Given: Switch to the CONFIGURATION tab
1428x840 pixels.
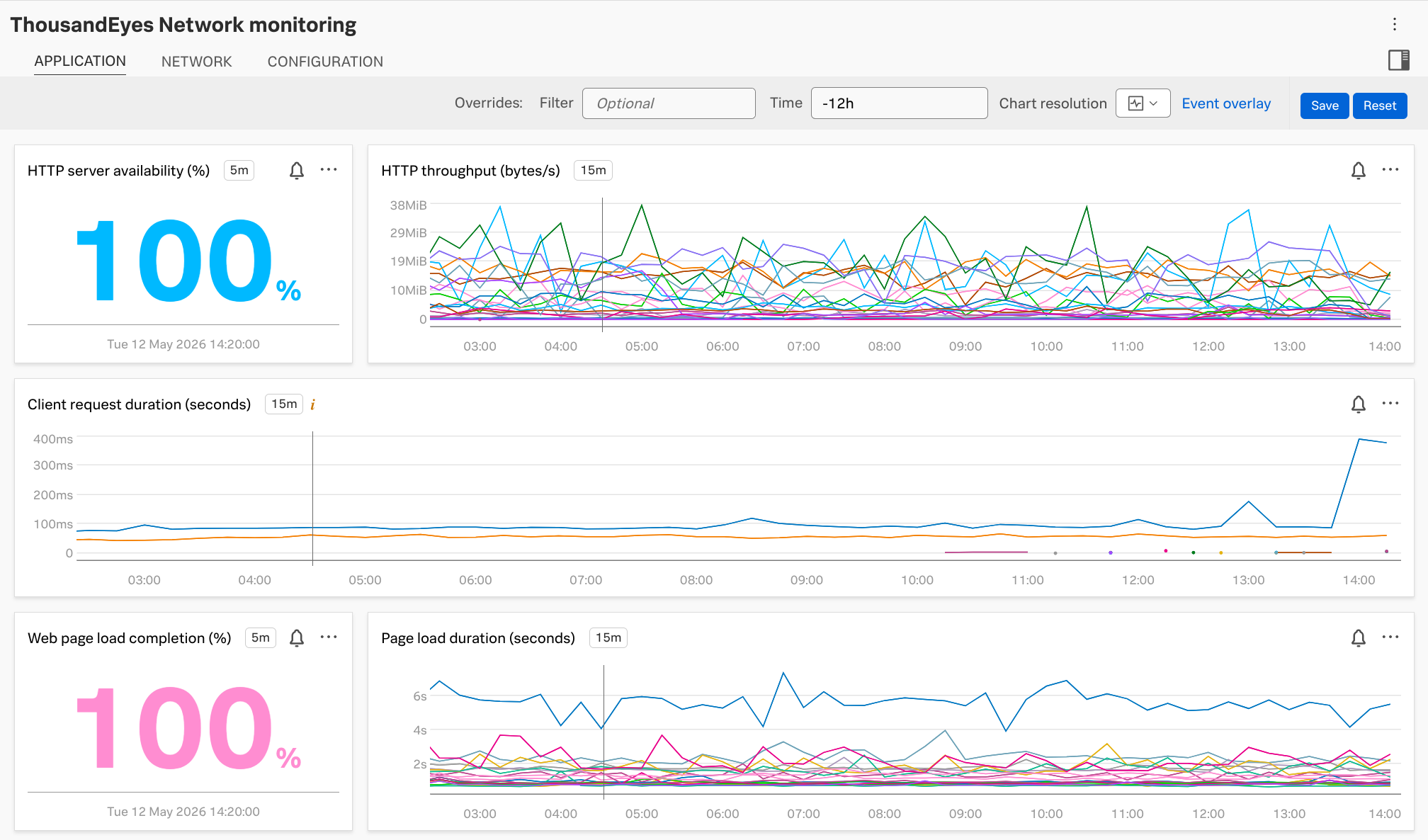Looking at the screenshot, I should pyautogui.click(x=325, y=62).
